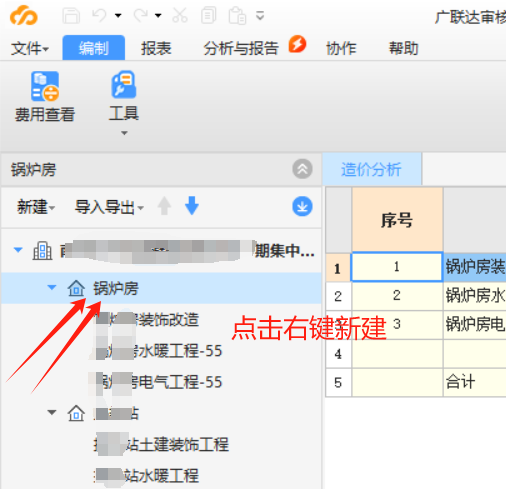Open the quick access toolbar customize arrow

pyautogui.click(x=260, y=15)
